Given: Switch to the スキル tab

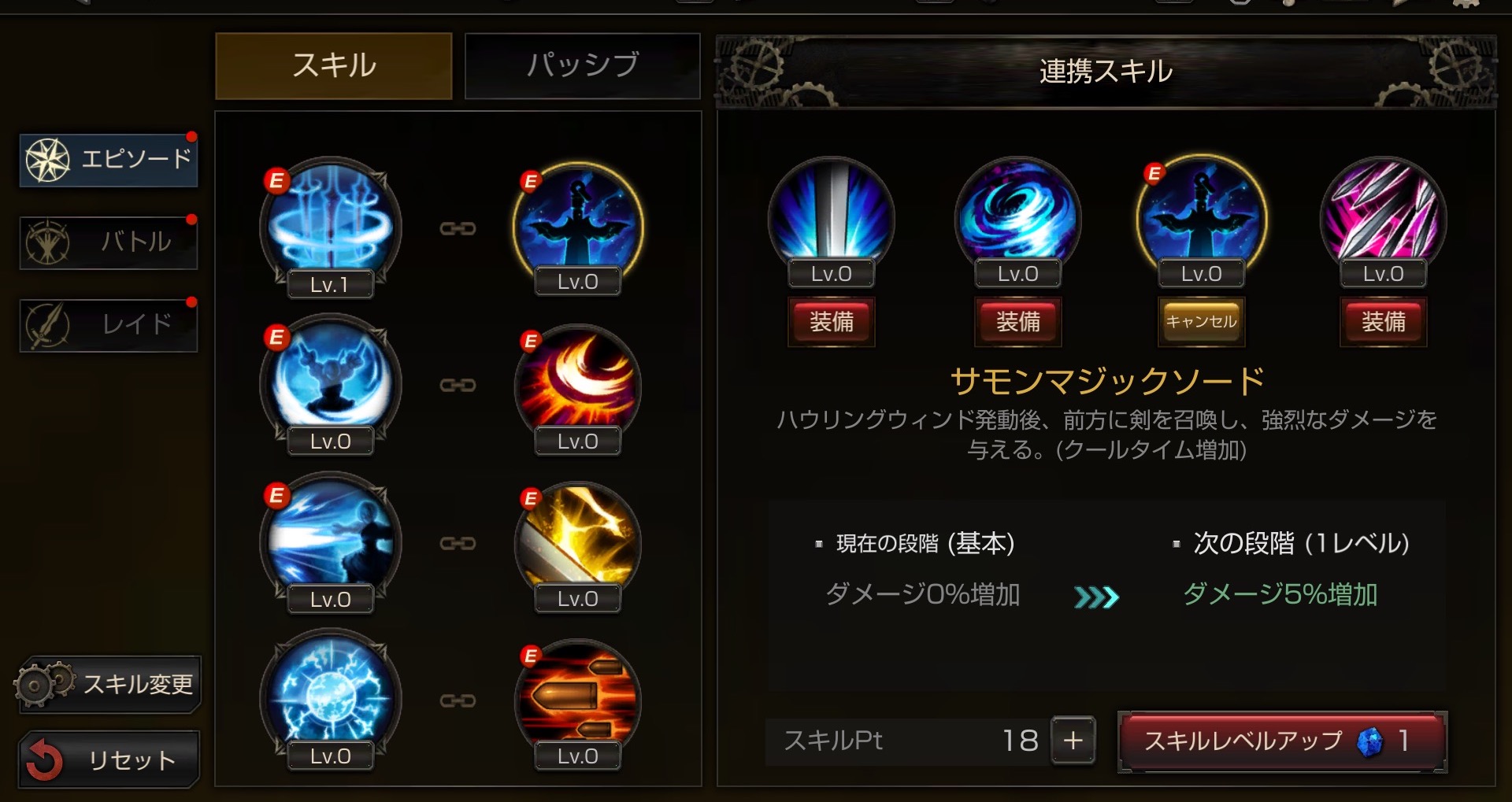Looking at the screenshot, I should pos(334,65).
